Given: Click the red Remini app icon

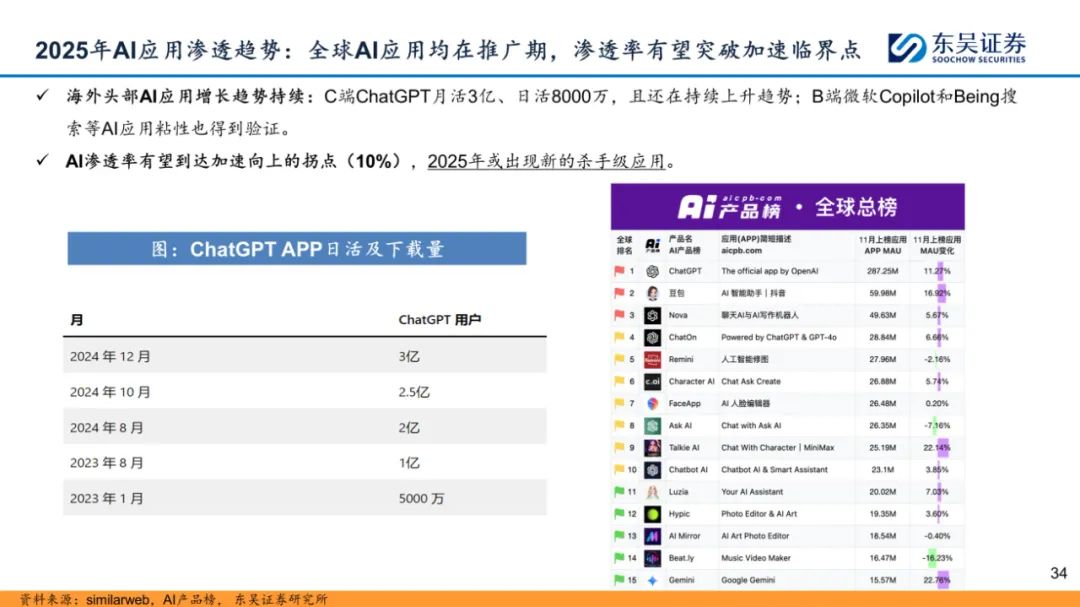Looking at the screenshot, I should (652, 360).
